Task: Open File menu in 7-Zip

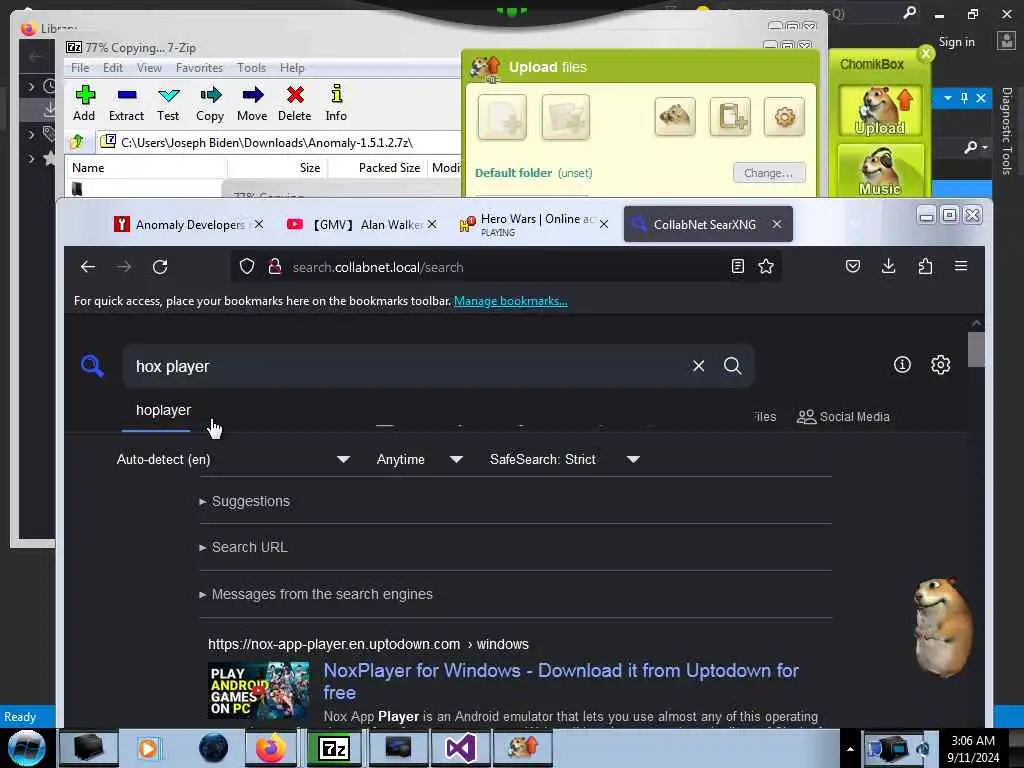Action: 80,68
